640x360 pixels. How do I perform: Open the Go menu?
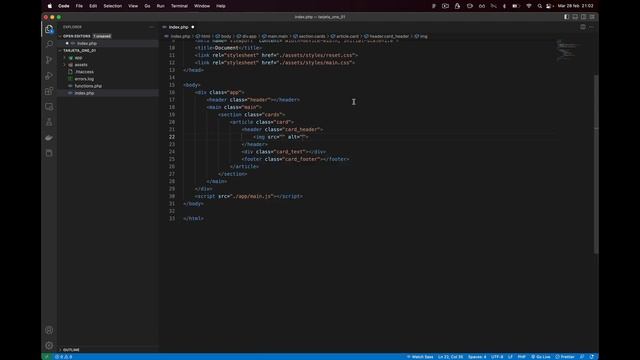click(147, 6)
